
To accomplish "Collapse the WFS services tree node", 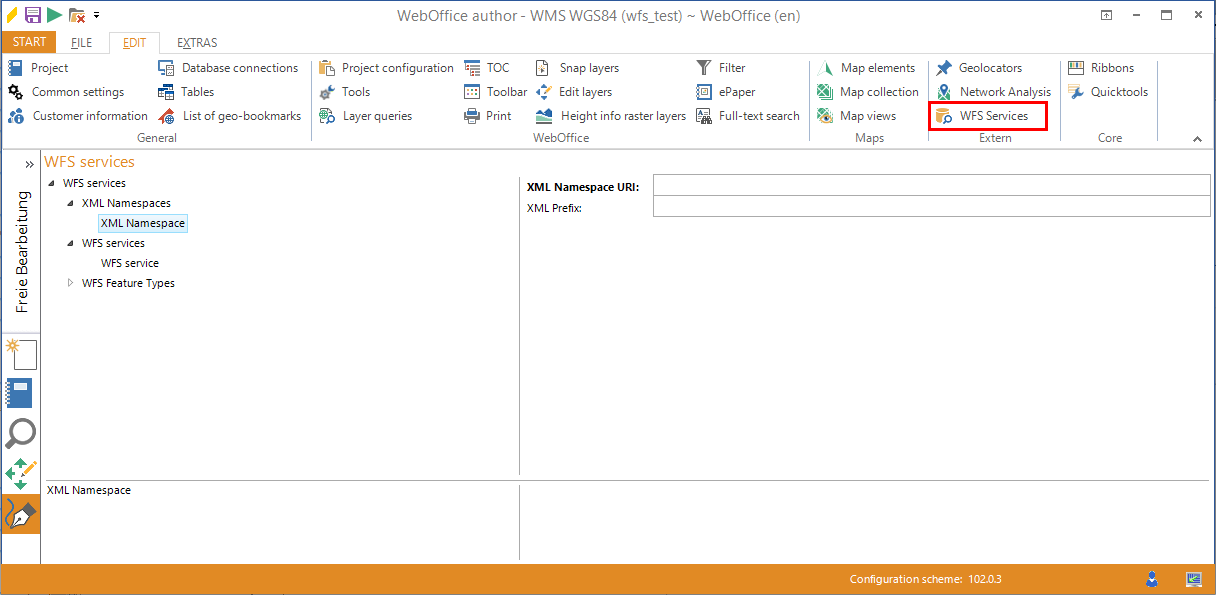I will click(52, 183).
